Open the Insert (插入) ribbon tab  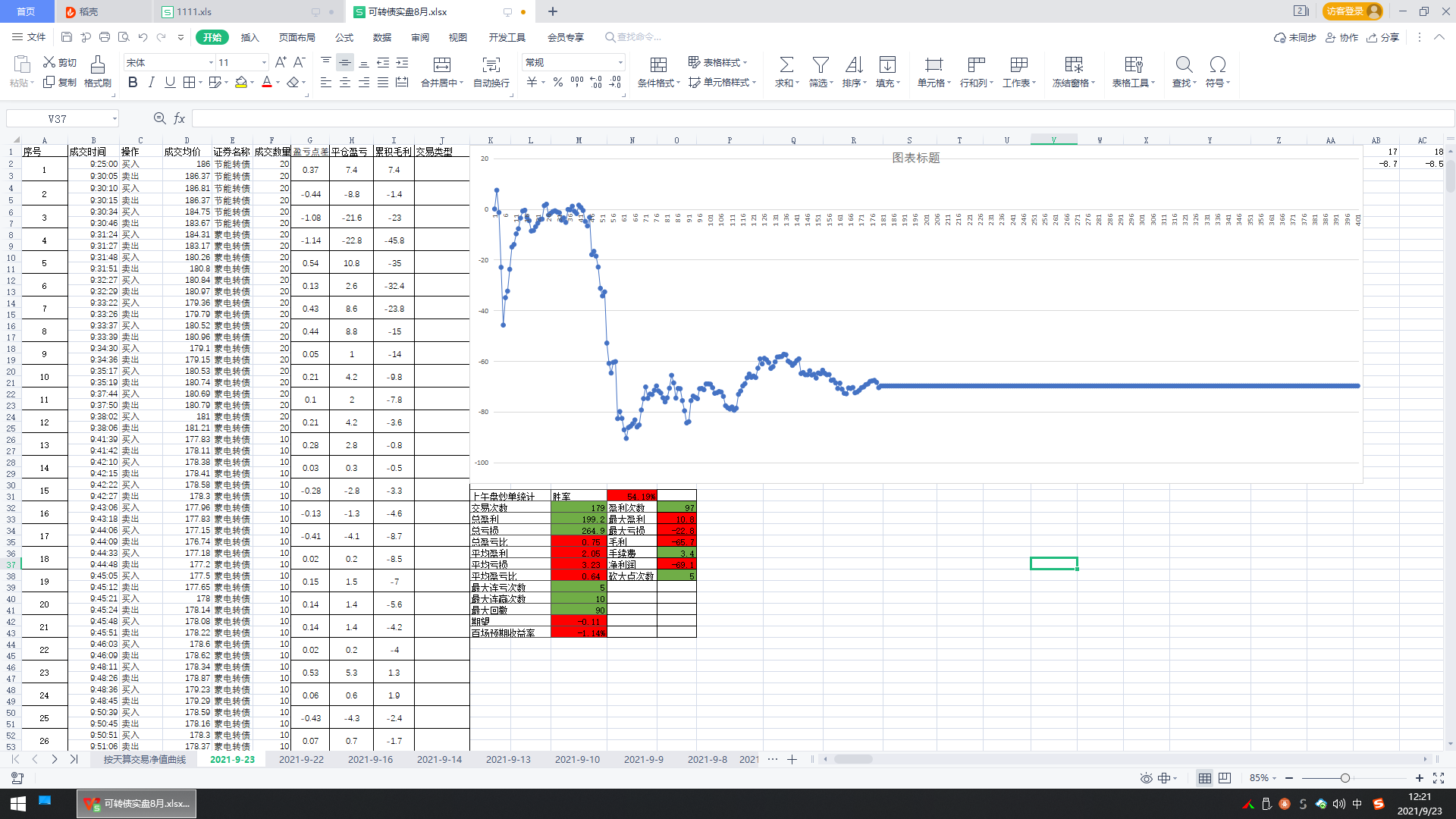coord(249,37)
